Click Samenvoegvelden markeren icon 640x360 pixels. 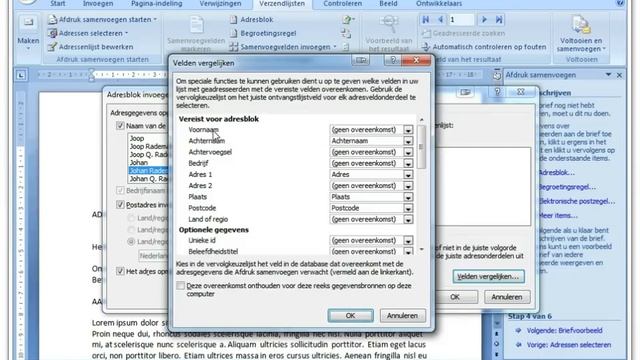[196, 24]
